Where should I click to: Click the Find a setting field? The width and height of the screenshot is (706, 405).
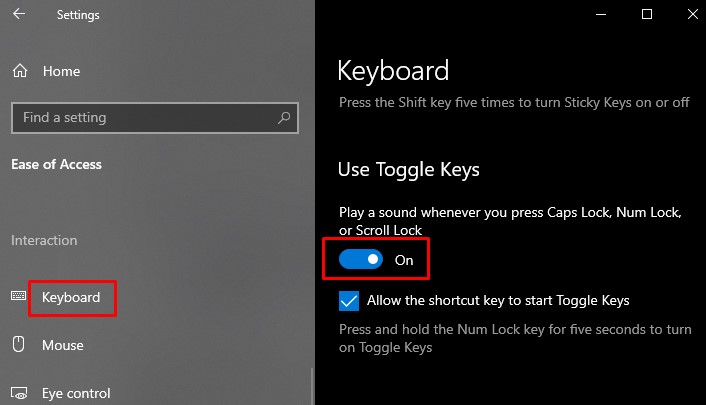155,118
